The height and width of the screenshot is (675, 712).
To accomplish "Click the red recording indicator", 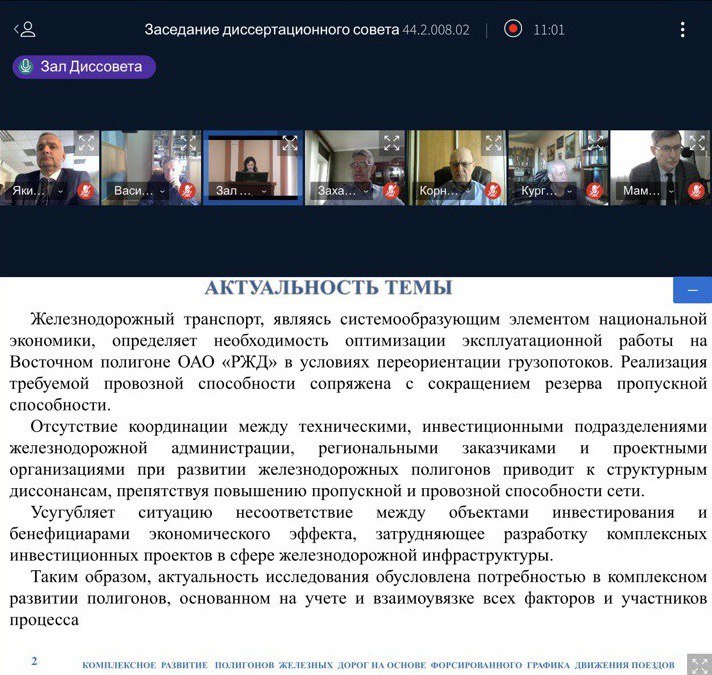I will 513,29.
